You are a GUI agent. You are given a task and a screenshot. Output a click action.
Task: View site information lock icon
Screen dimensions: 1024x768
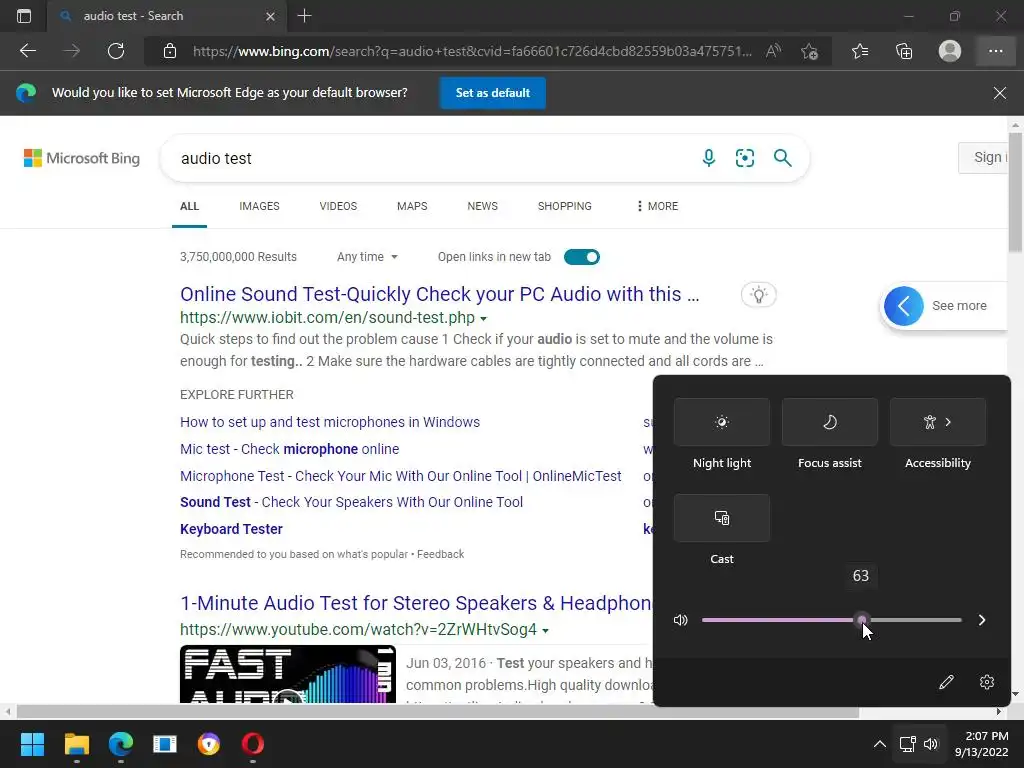click(170, 51)
